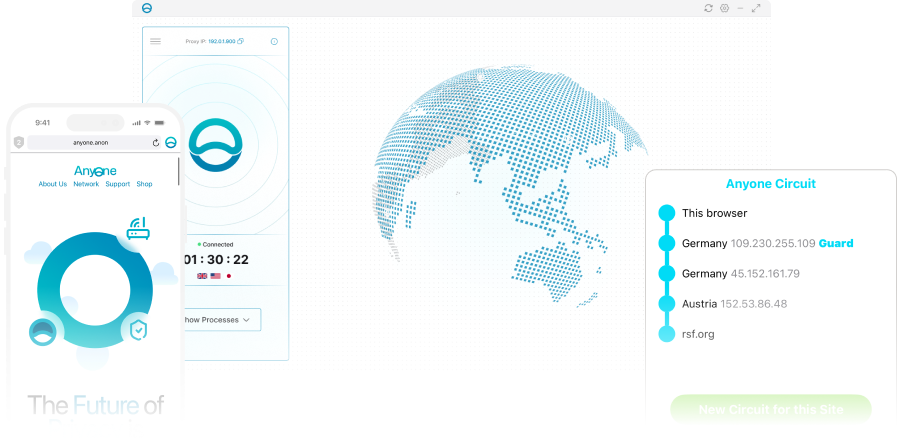
Task: Open the hamburger menu in the proxy panel
Action: [155, 42]
